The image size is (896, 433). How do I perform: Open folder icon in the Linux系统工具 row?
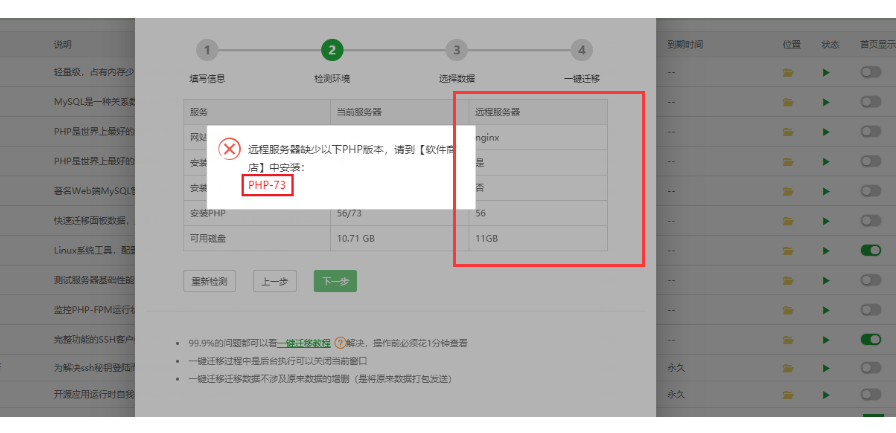[x=789, y=251]
